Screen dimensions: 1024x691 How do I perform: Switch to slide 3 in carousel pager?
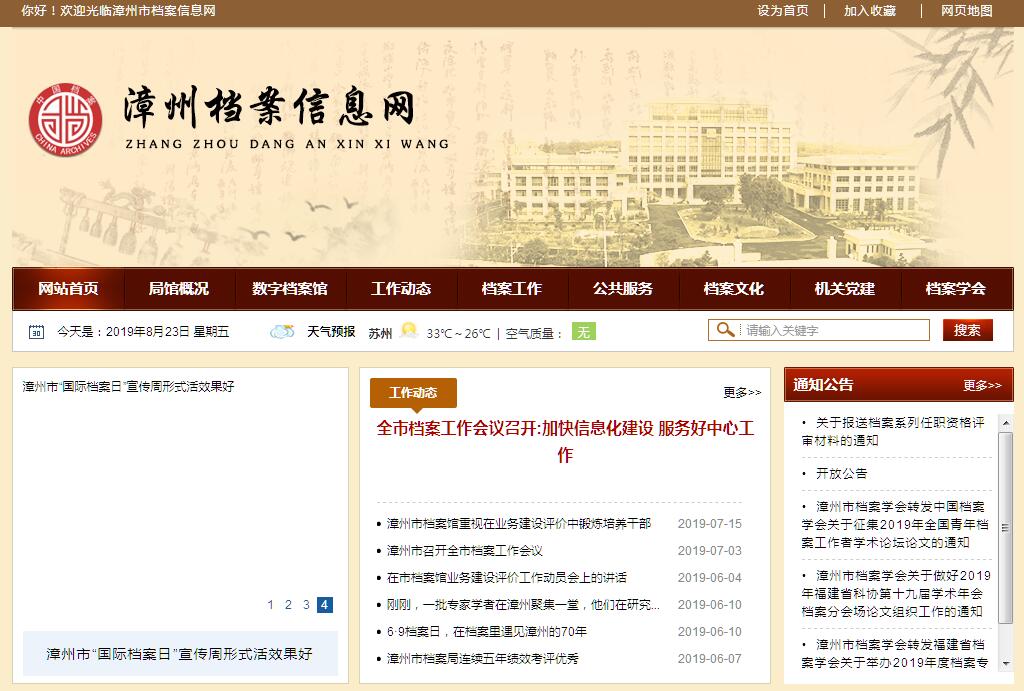[306, 605]
